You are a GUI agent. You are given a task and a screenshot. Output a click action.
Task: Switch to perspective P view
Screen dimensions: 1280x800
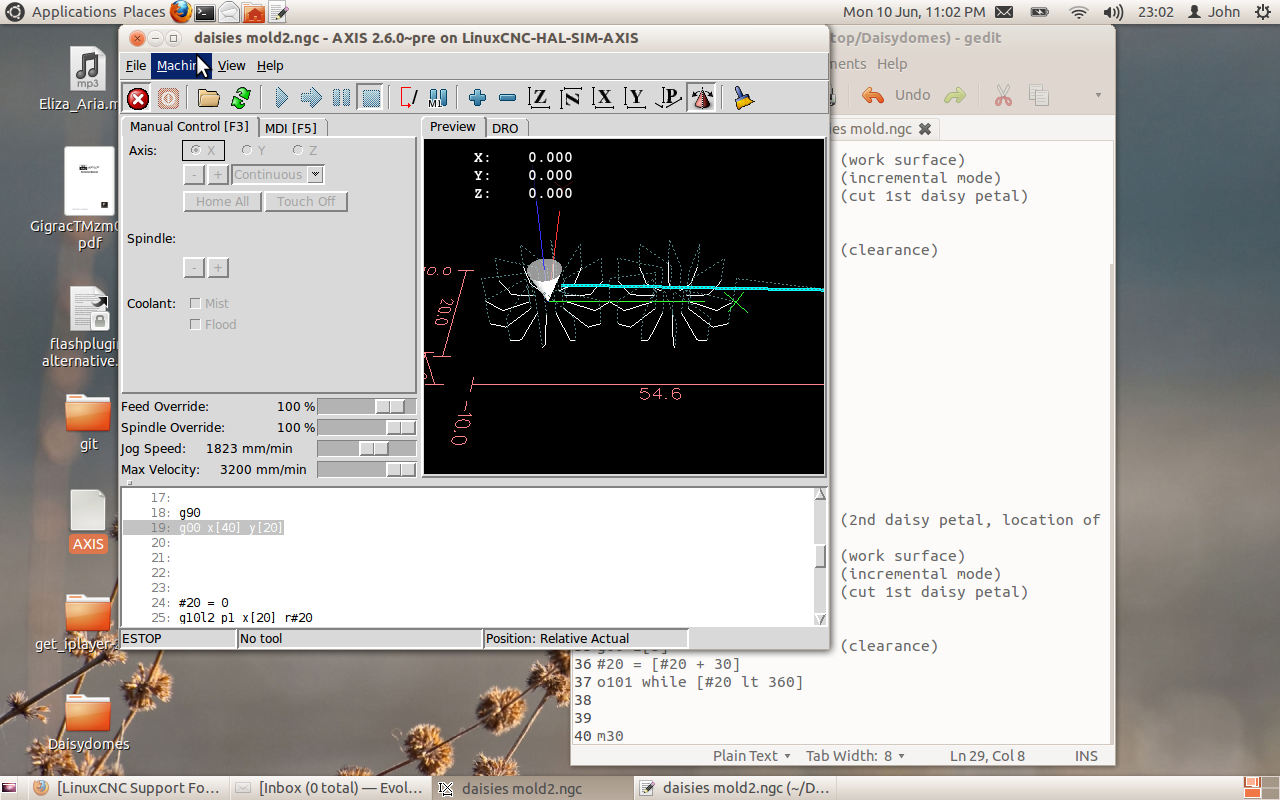coord(668,98)
